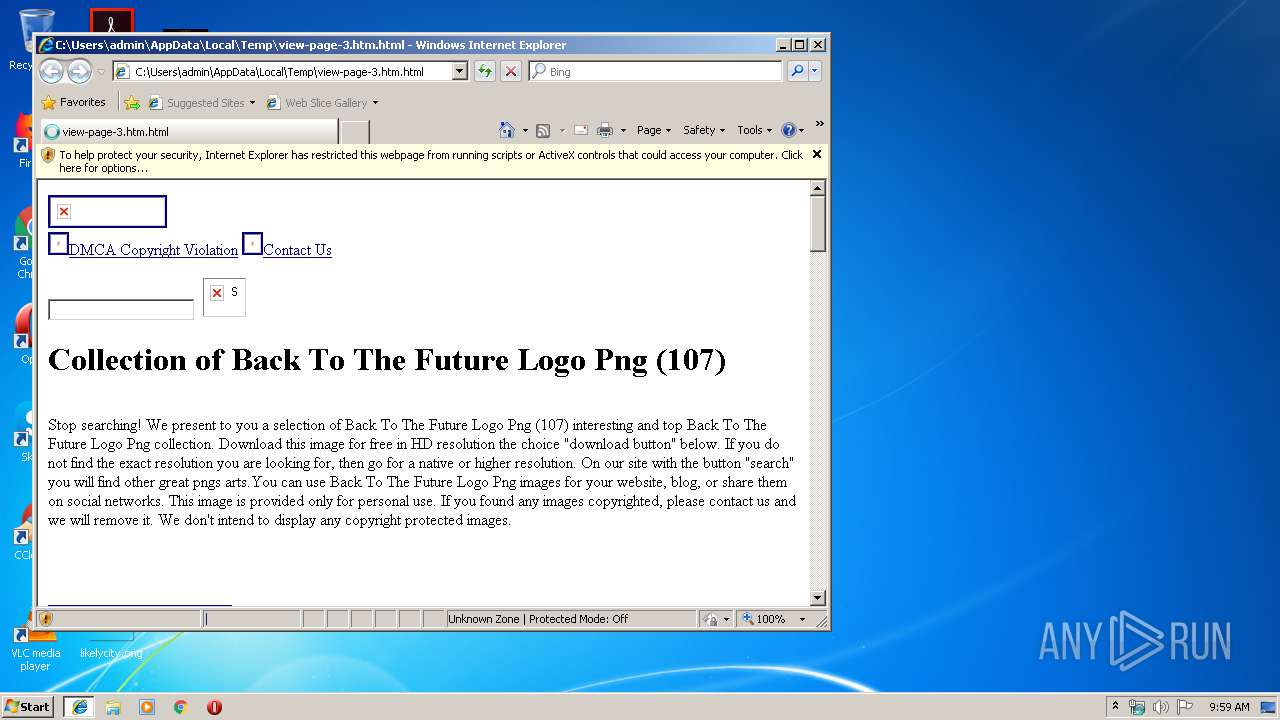The image size is (1280, 720).
Task: Click the vertical scrollbar thumb
Action: pos(817,224)
